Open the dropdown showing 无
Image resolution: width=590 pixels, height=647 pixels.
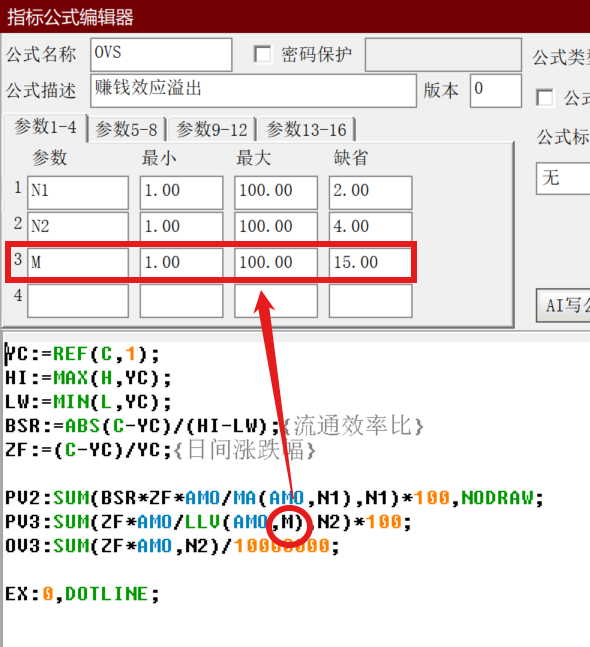563,178
